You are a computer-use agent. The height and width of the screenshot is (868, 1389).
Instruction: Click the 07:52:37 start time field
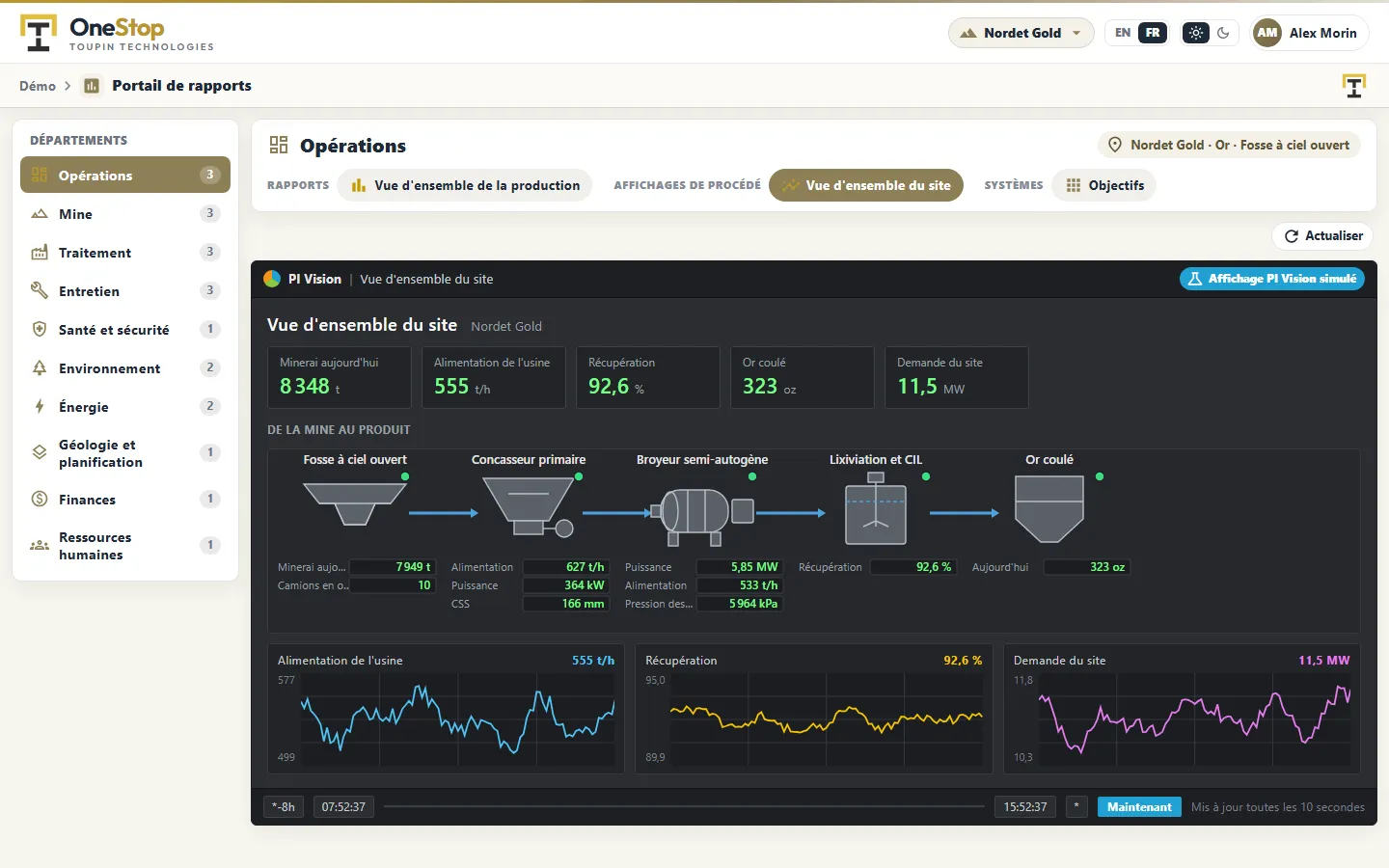click(343, 806)
